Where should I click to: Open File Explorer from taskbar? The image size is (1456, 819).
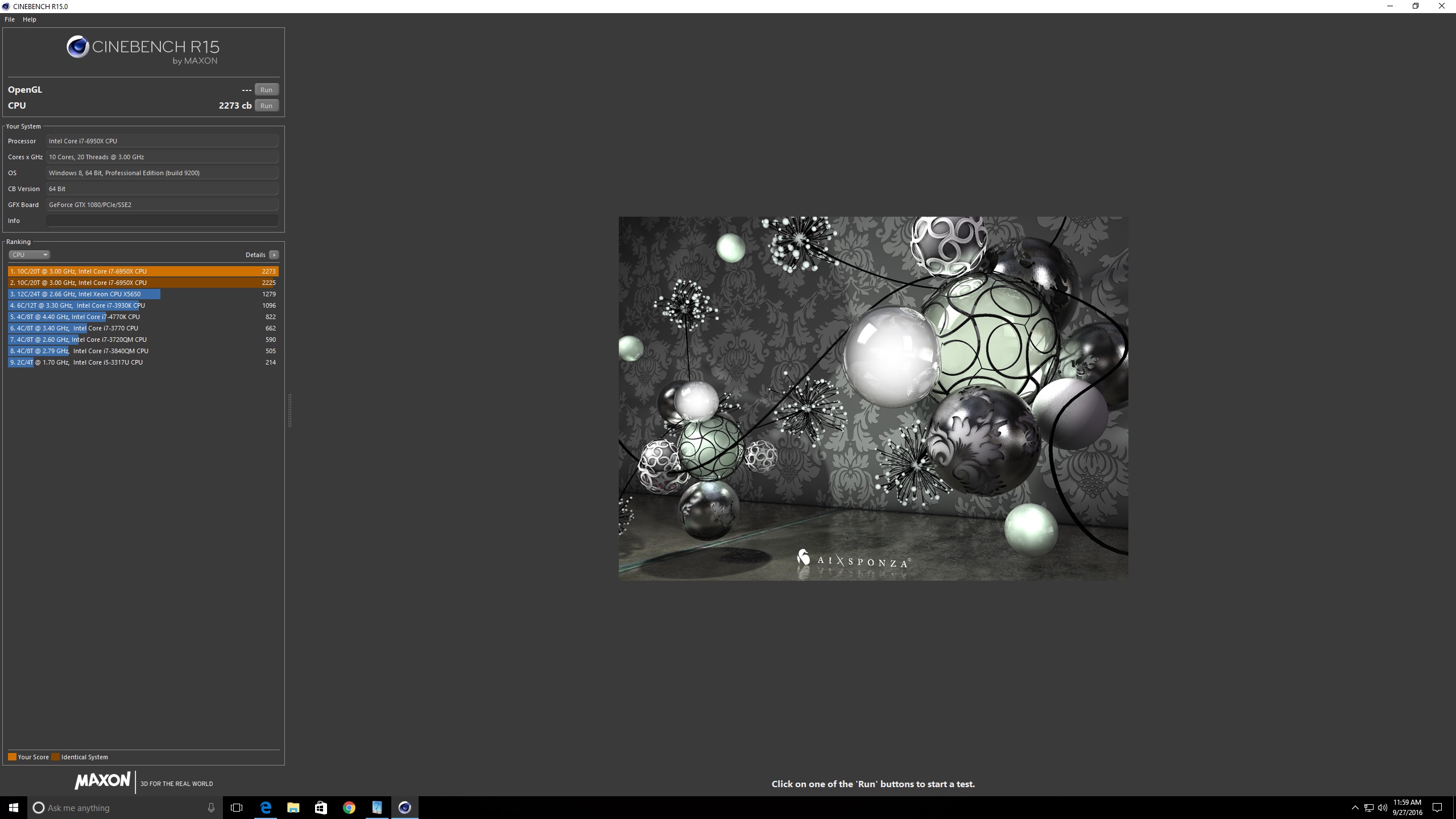click(293, 808)
